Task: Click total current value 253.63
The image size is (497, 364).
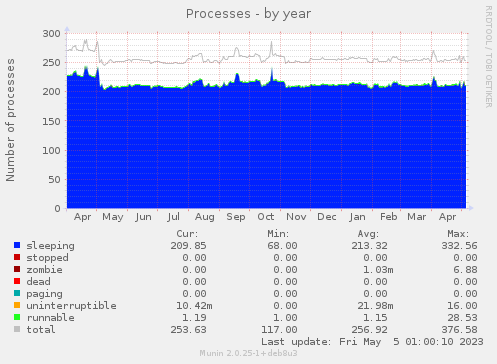Action: coord(188,330)
